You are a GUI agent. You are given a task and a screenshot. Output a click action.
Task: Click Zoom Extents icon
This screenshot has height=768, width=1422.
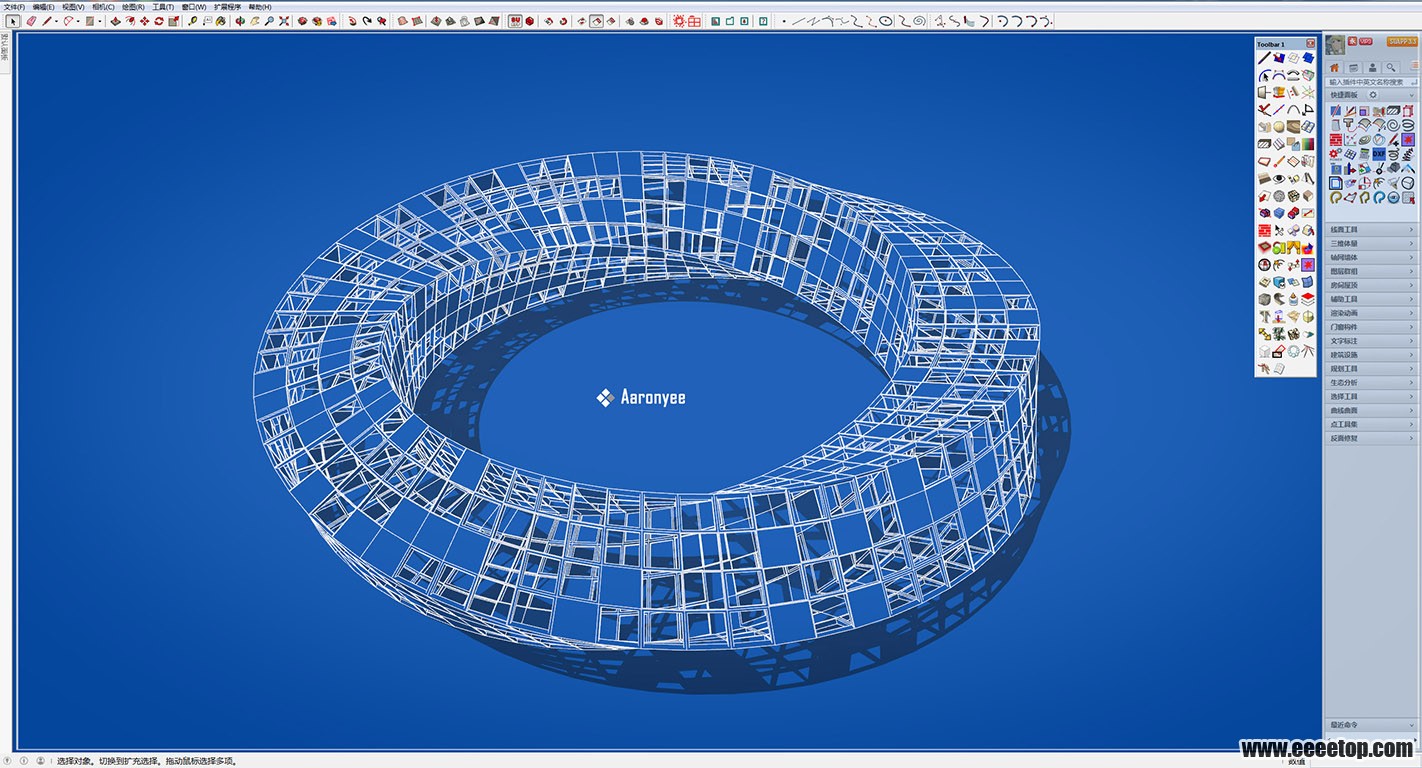pos(284,21)
